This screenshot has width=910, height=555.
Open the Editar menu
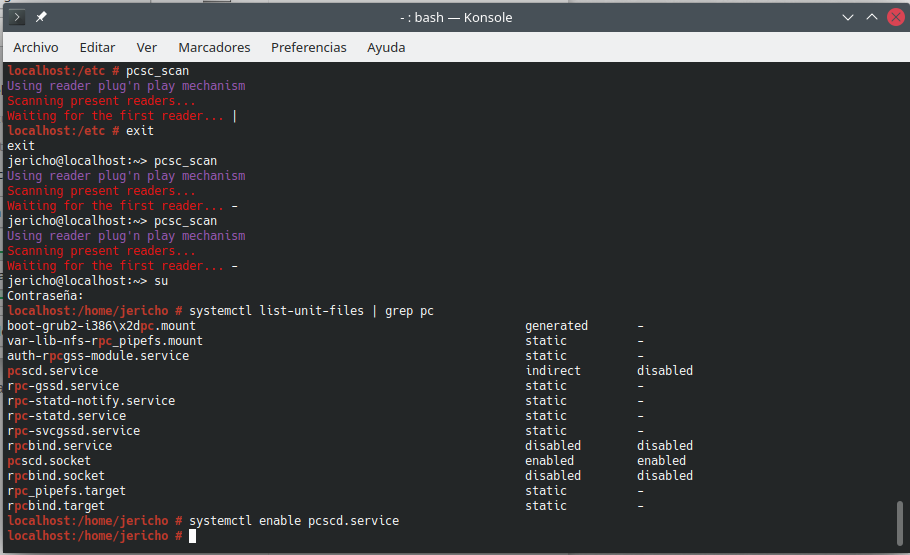(x=97, y=47)
